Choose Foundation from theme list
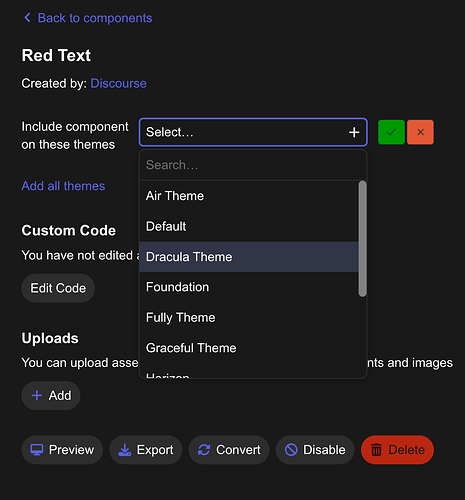 (x=249, y=287)
